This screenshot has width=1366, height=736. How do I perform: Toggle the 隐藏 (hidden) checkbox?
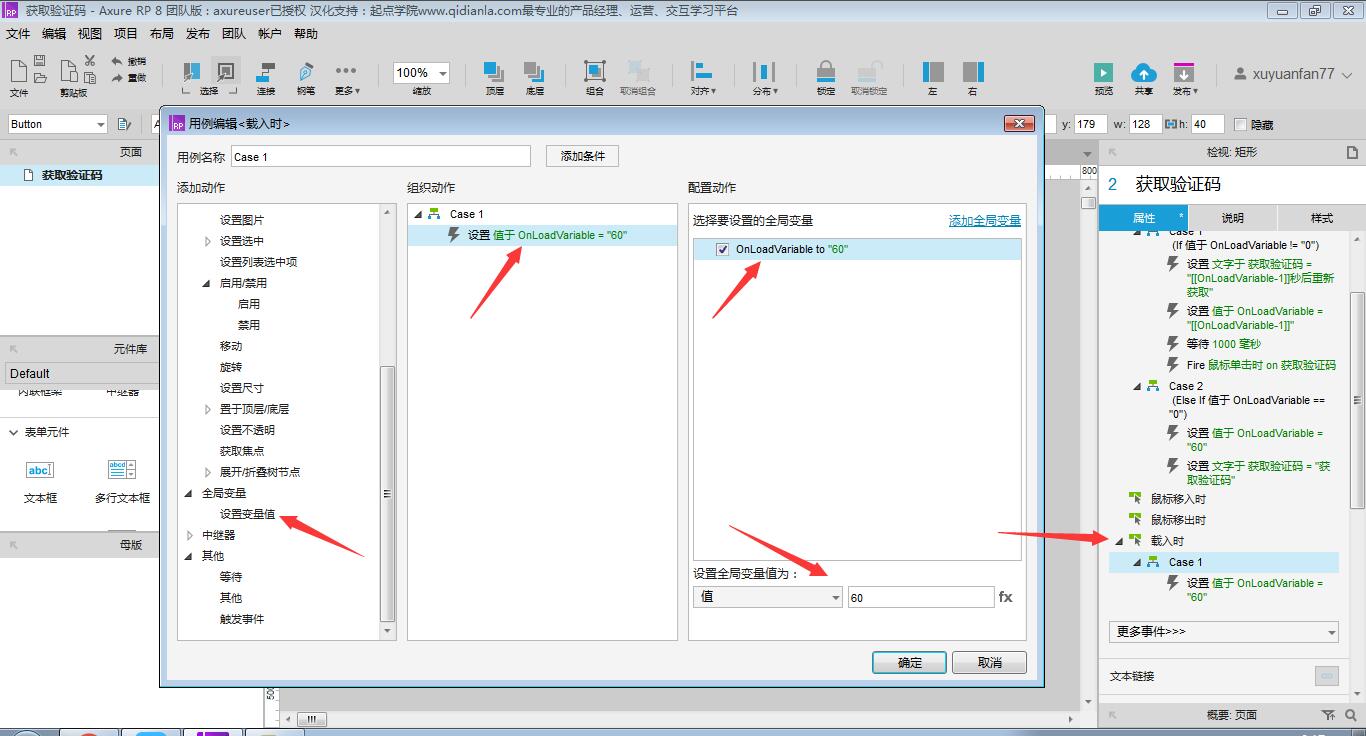point(1241,125)
